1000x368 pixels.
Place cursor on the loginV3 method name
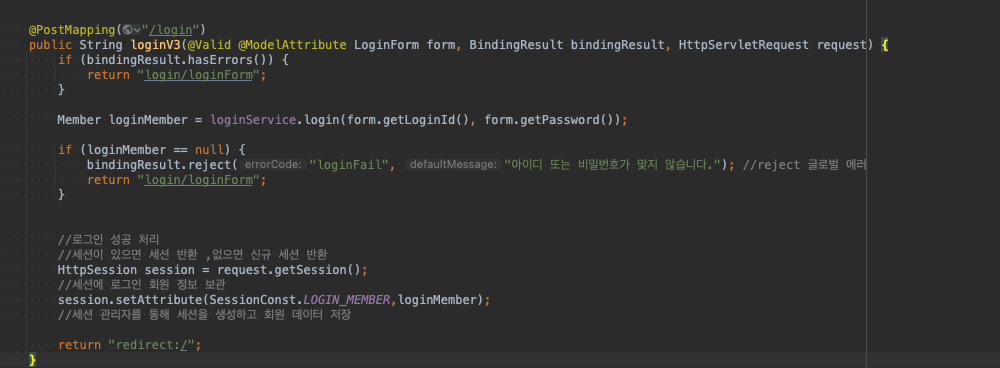point(156,45)
